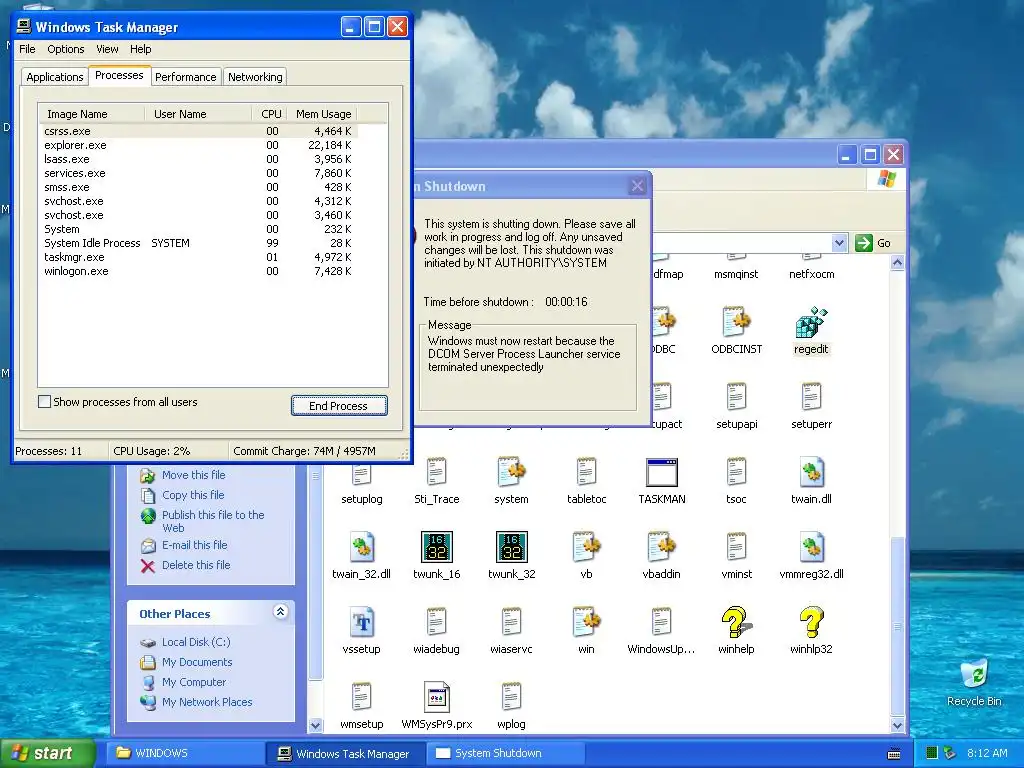Screen dimensions: 1024x768
Task: Enable Show processes from all users
Action: (44, 402)
